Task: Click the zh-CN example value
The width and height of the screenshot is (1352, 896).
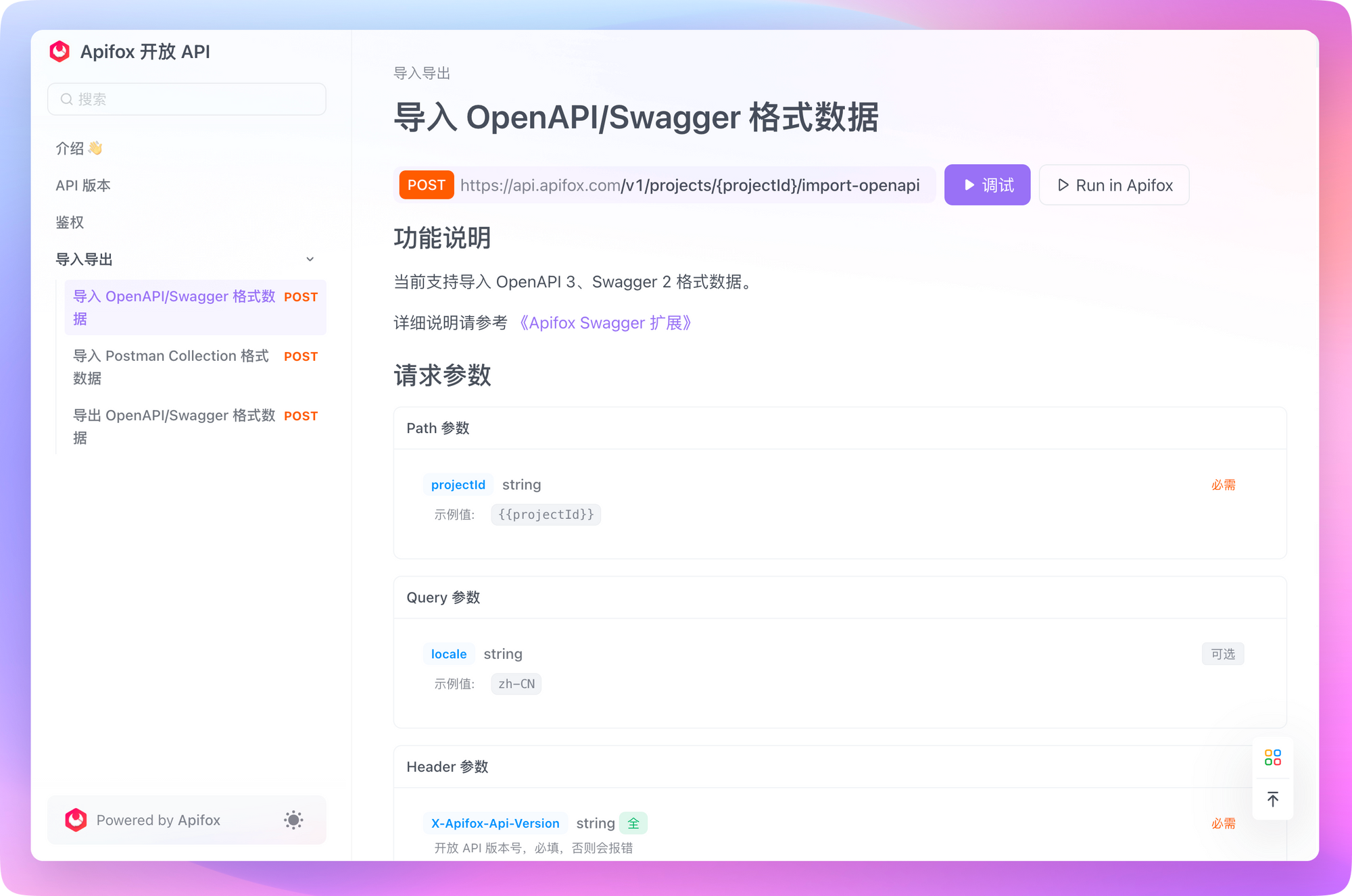Action: (516, 684)
